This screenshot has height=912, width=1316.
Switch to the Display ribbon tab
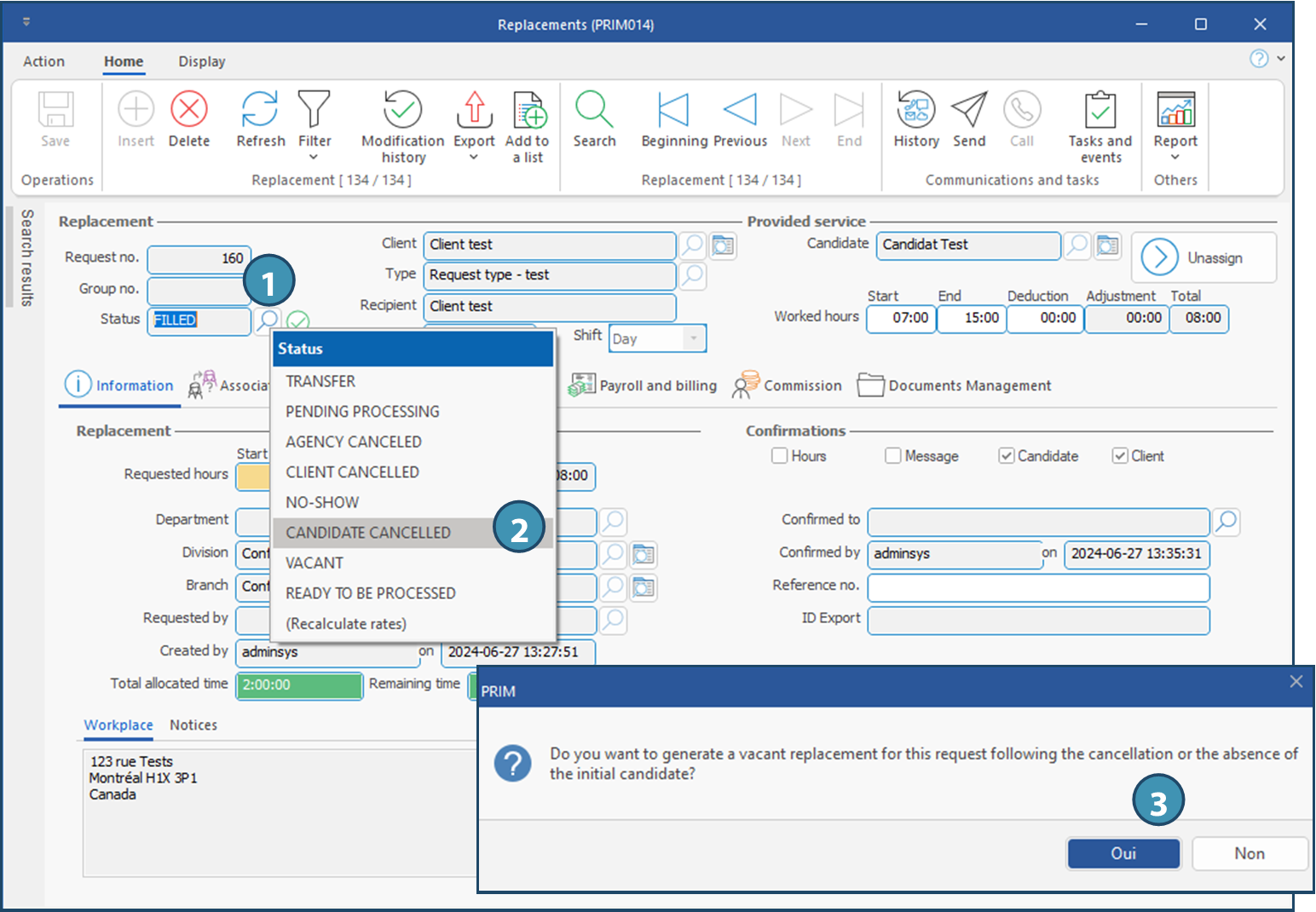tap(202, 61)
